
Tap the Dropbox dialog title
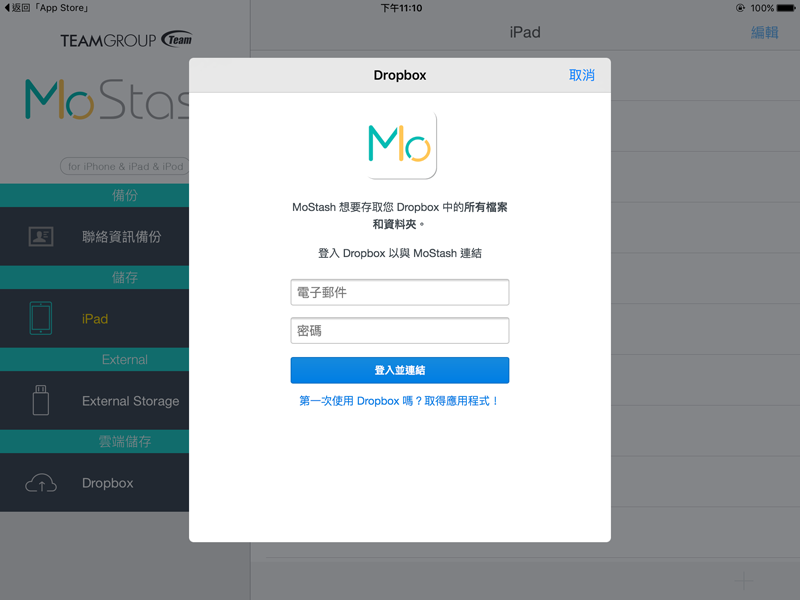[x=400, y=76]
